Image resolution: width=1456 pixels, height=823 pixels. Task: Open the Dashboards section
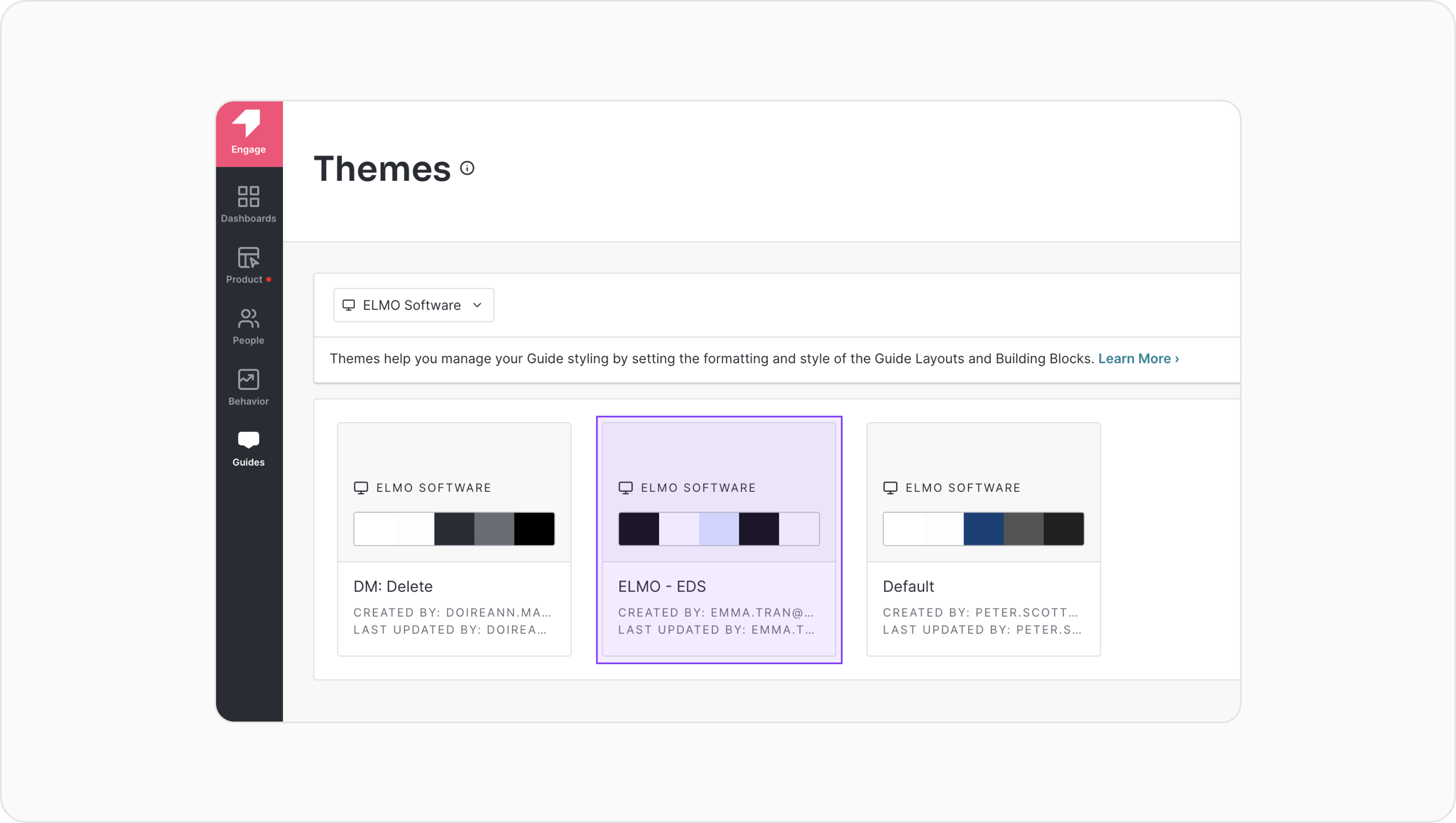[248, 205]
